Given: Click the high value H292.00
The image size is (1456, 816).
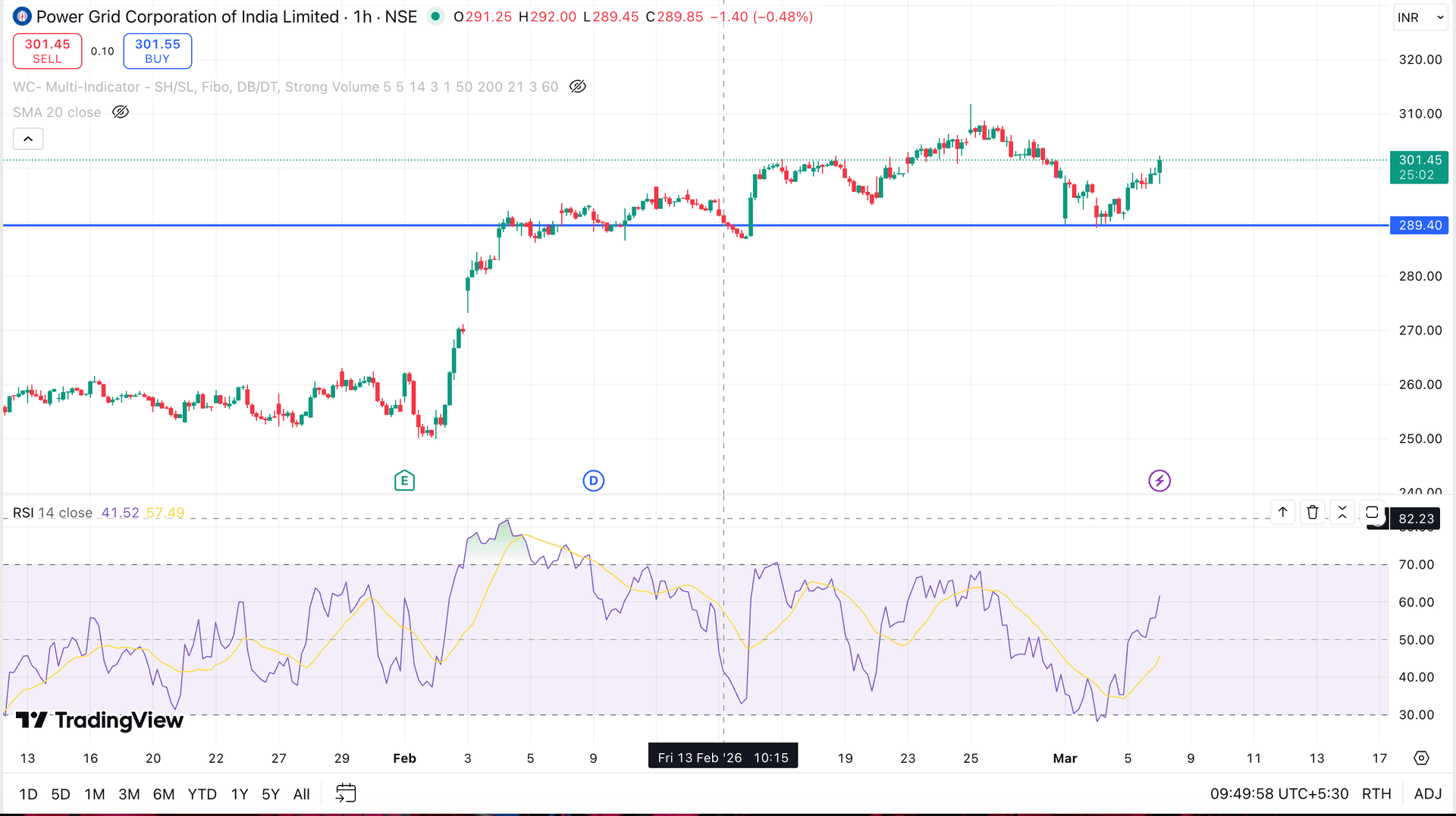Looking at the screenshot, I should click(548, 17).
